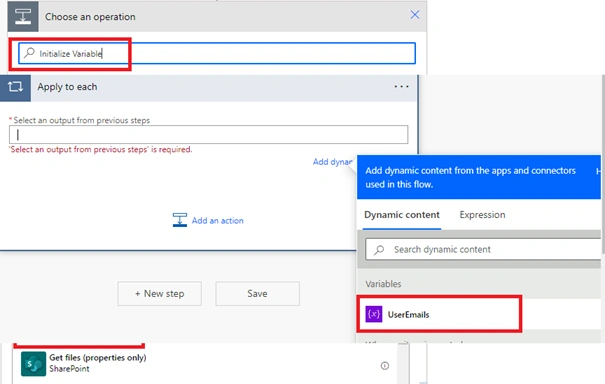Close the Choose an operation panel
Screen dimensions: 605x384
(x=415, y=15)
